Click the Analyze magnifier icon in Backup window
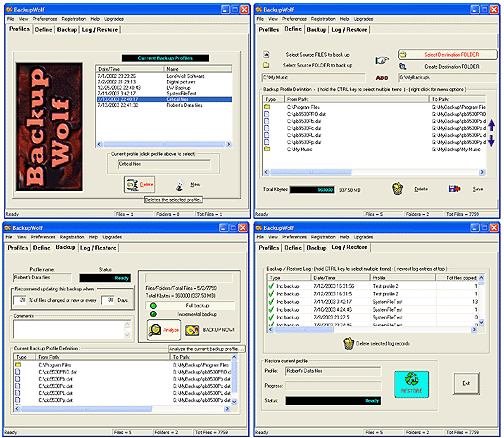This screenshot has width=504, height=438. tap(155, 330)
